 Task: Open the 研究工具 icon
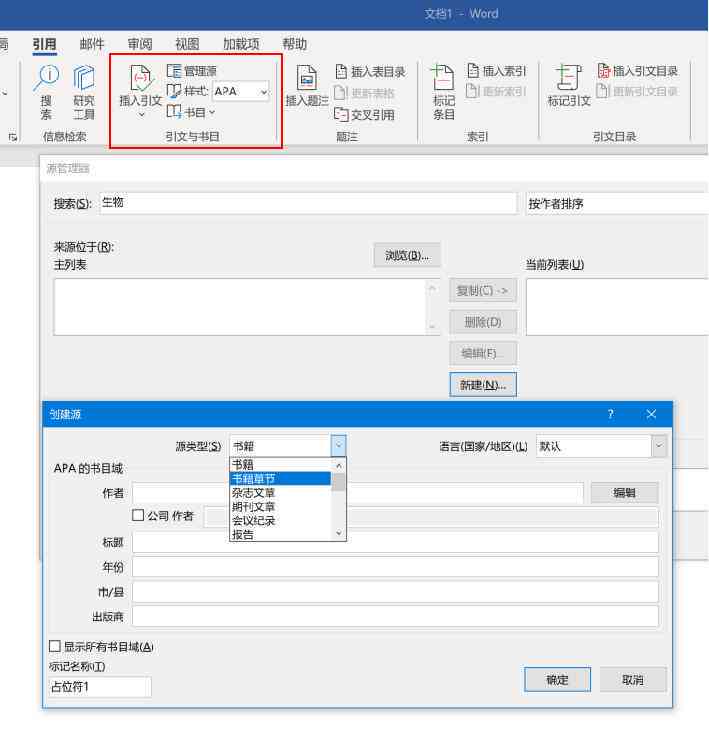click(84, 78)
